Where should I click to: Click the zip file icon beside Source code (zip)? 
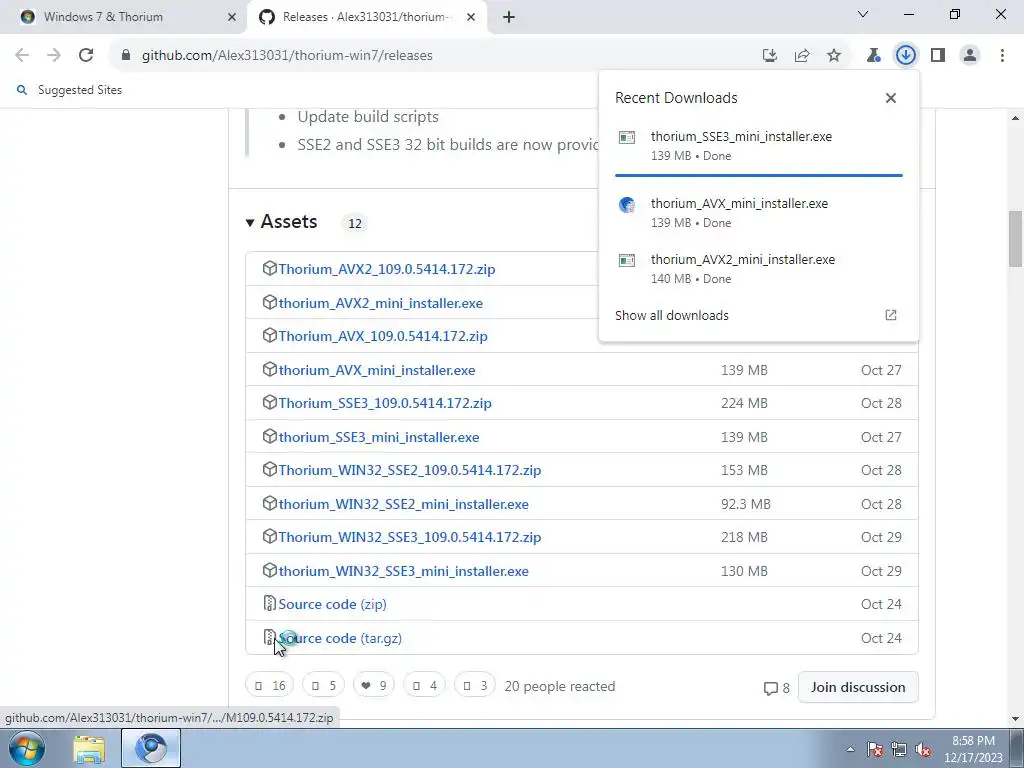[269, 603]
